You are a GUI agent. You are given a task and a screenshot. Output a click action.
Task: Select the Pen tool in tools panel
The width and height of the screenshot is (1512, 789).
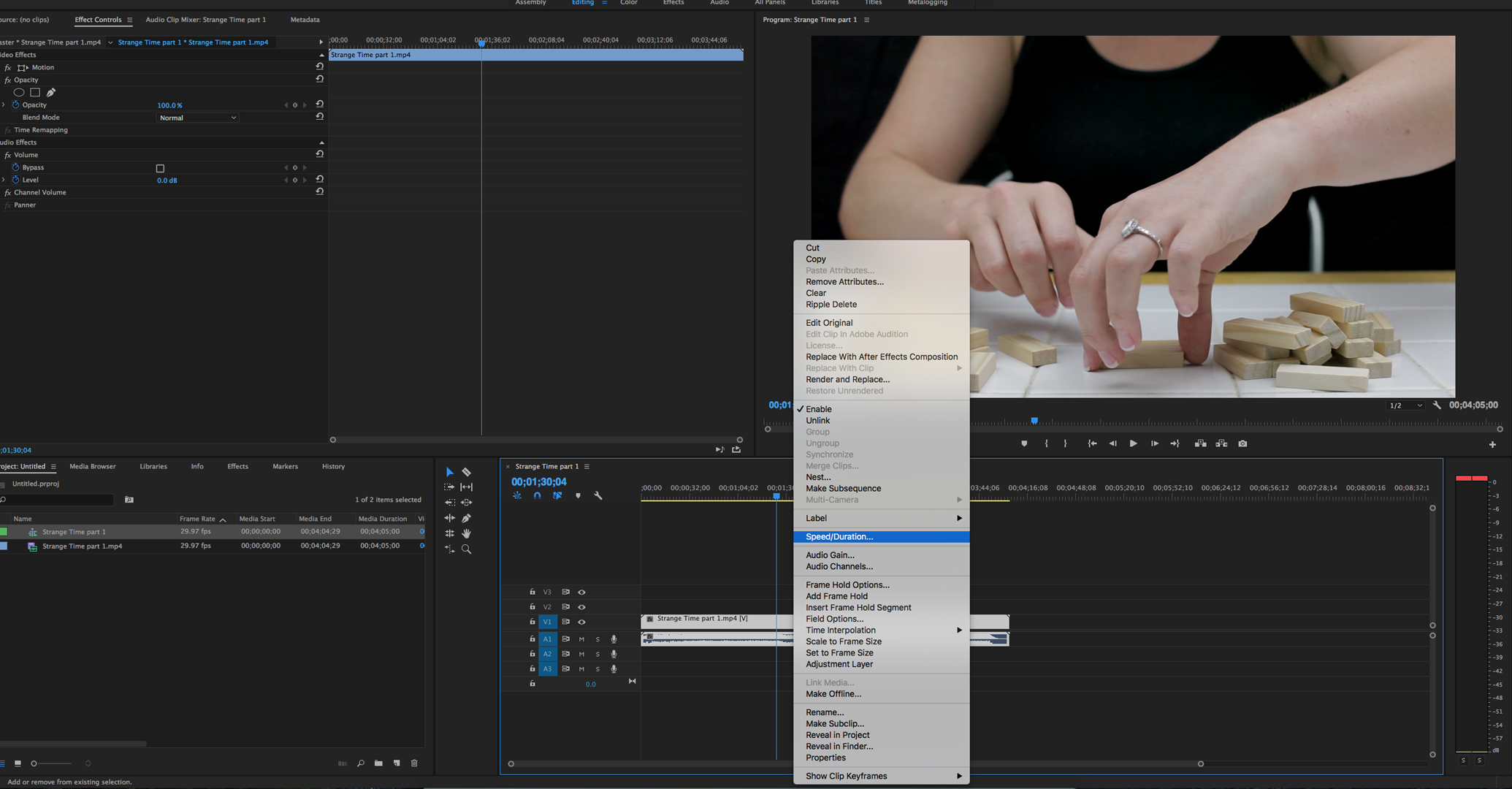tap(467, 518)
